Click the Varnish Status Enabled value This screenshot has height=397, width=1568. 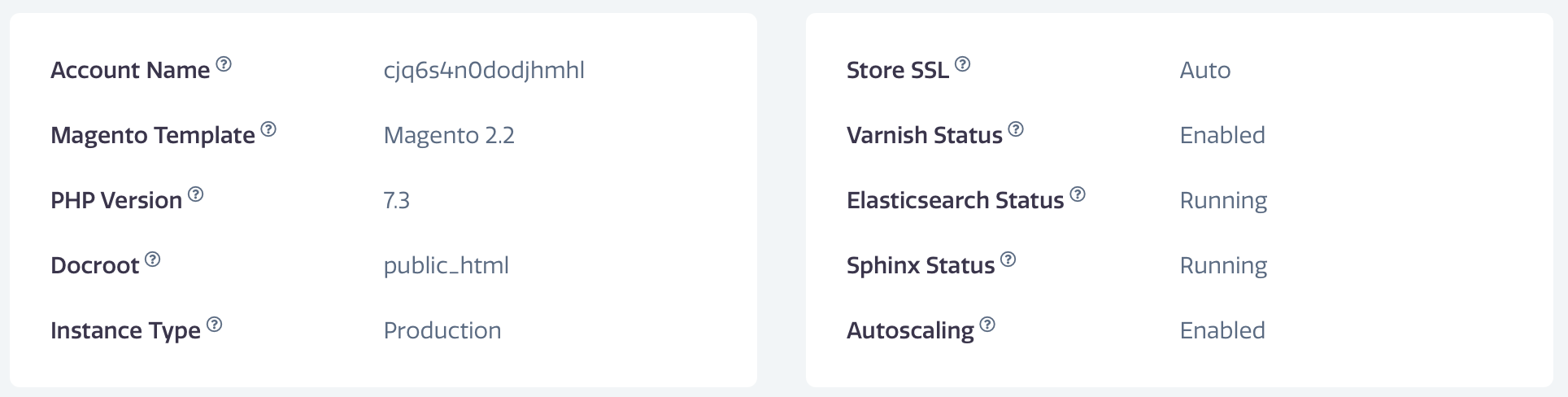pos(1222,135)
